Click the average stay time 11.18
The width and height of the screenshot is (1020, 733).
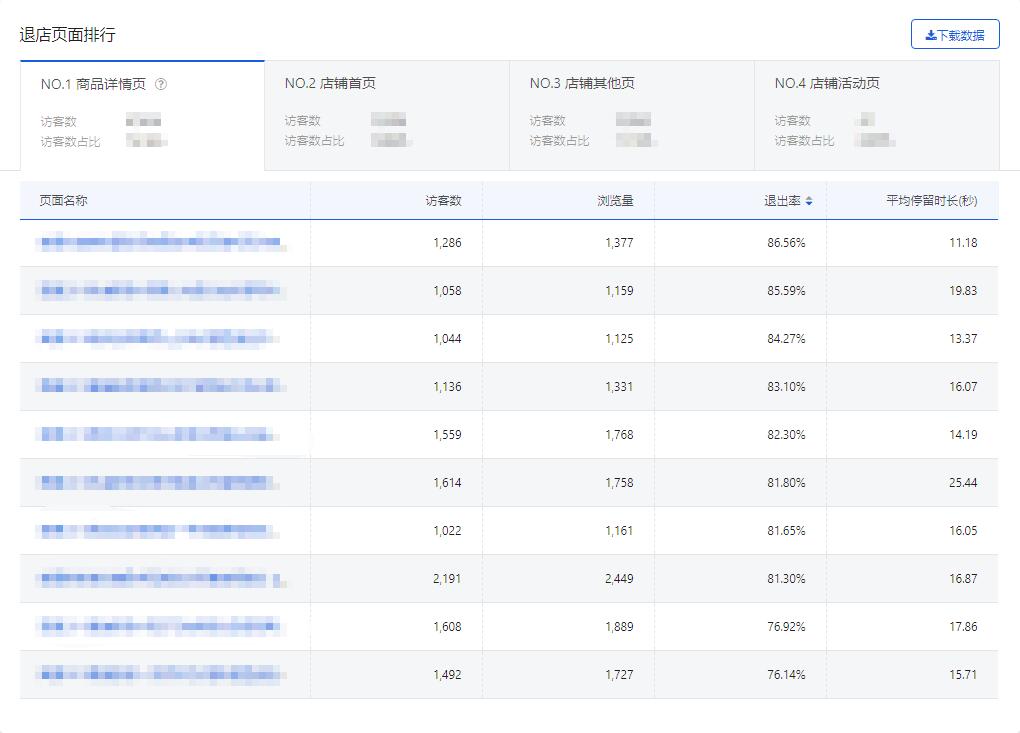pos(963,243)
